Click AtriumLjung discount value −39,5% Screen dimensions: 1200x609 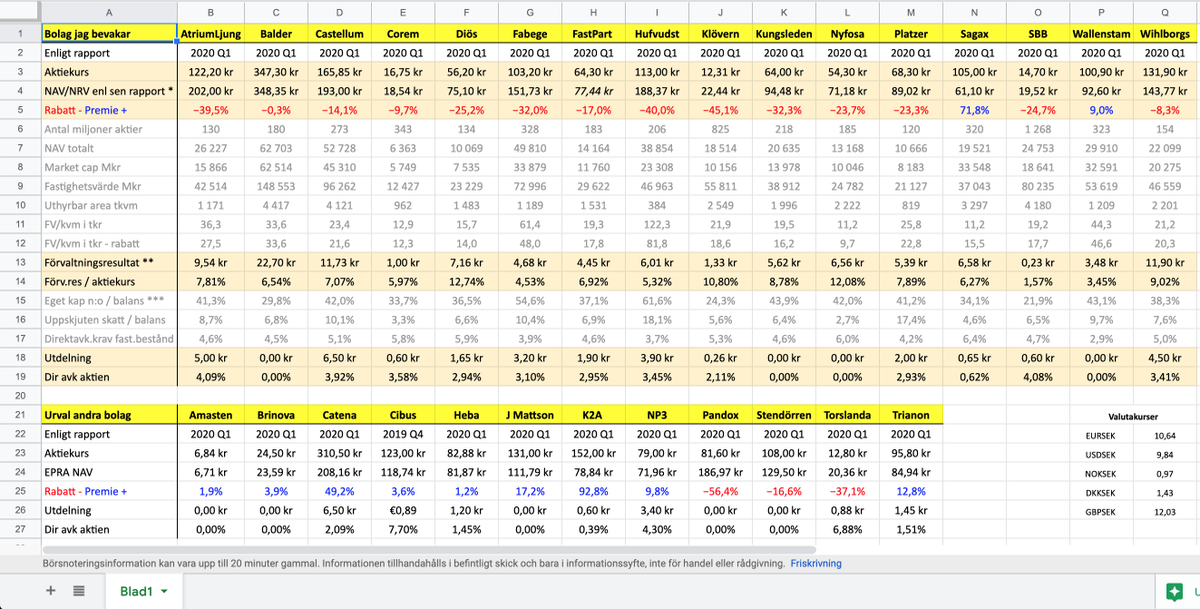pyautogui.click(x=209, y=109)
